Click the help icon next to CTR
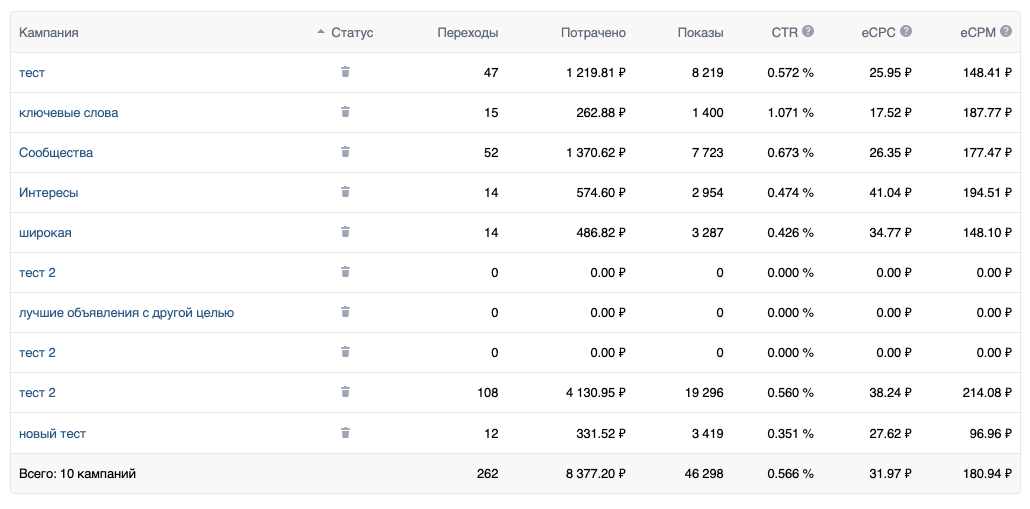 pos(808,32)
